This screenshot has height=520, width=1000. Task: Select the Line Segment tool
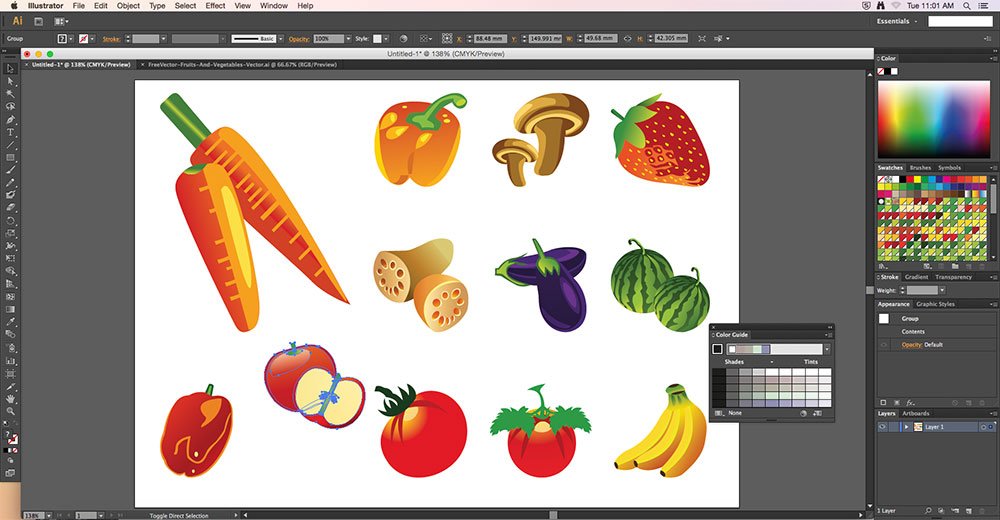10,145
